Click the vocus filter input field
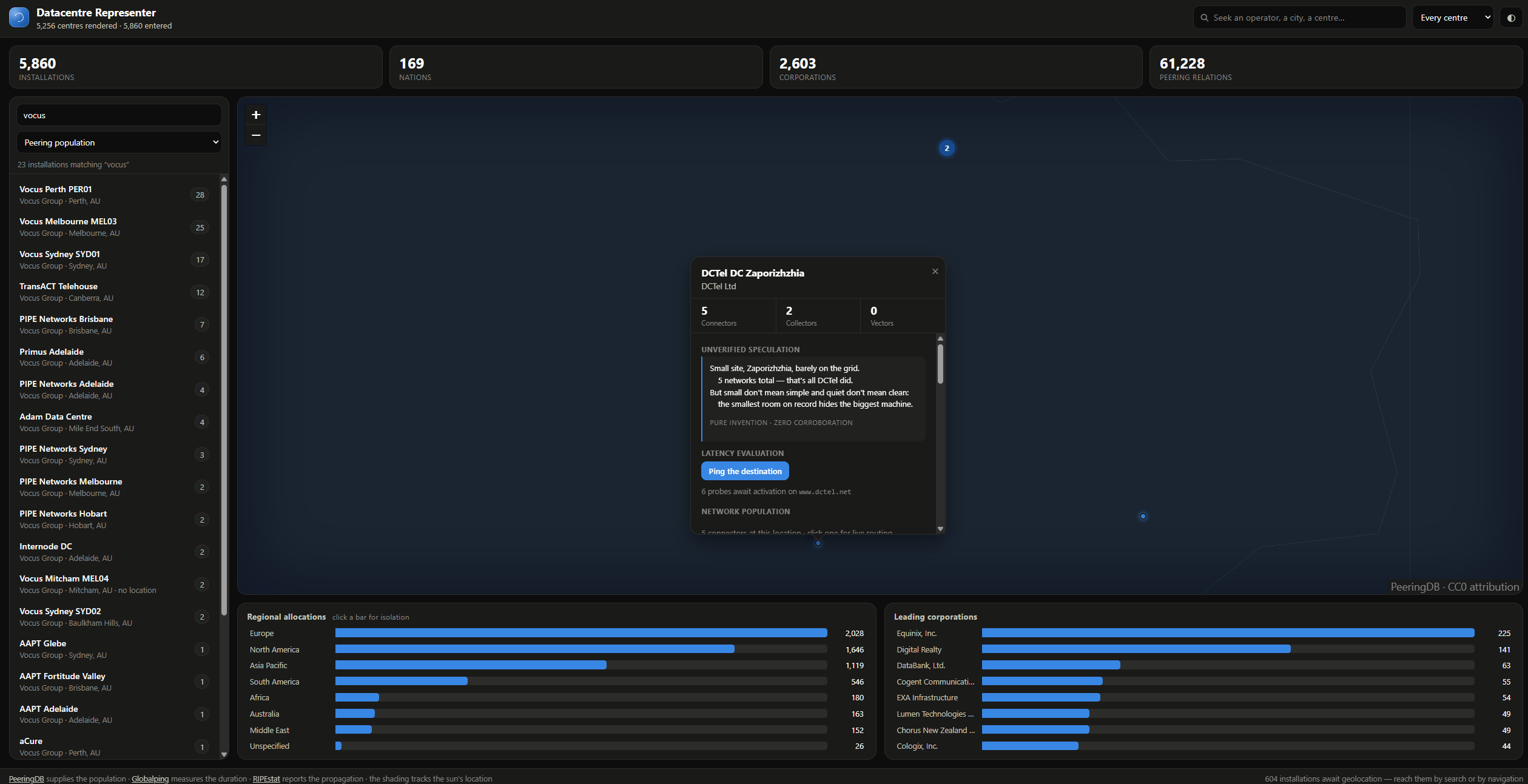The image size is (1528, 784). click(x=119, y=115)
